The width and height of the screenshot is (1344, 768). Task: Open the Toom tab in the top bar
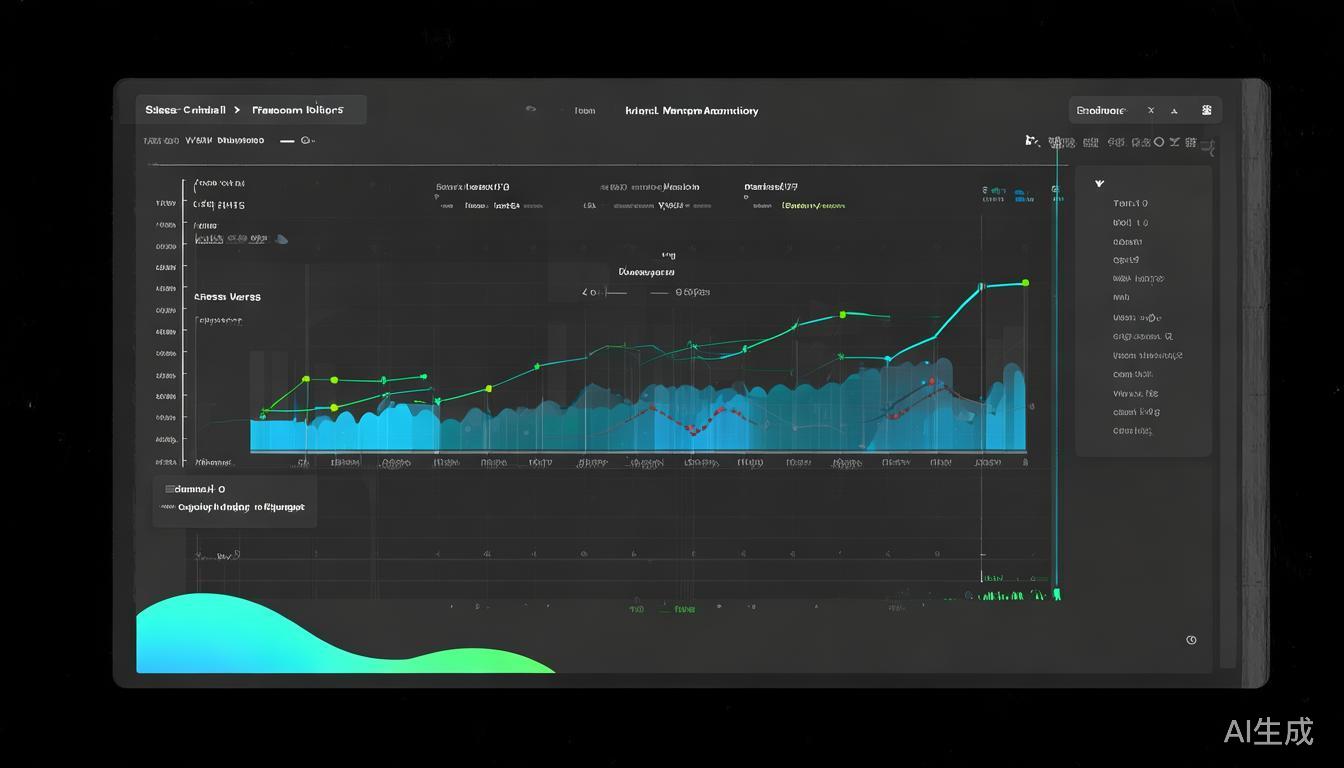pyautogui.click(x=585, y=111)
